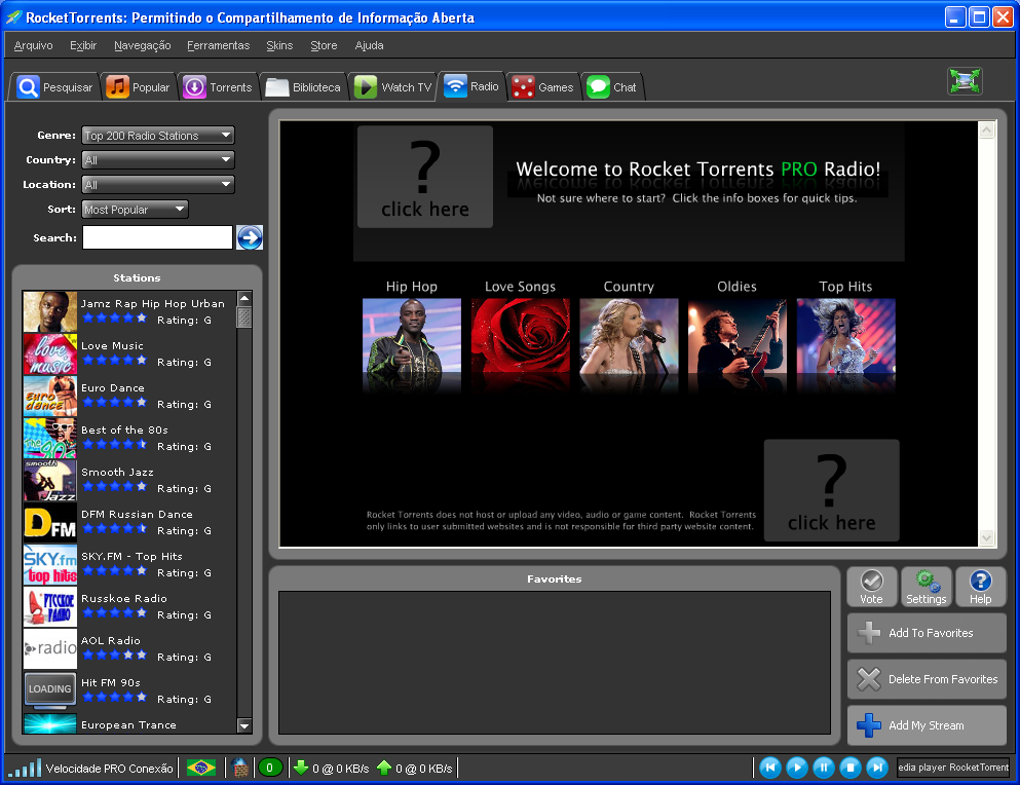Screen dimensions: 1020x785
Task: Select the AOL Radio station
Action: [x=129, y=648]
